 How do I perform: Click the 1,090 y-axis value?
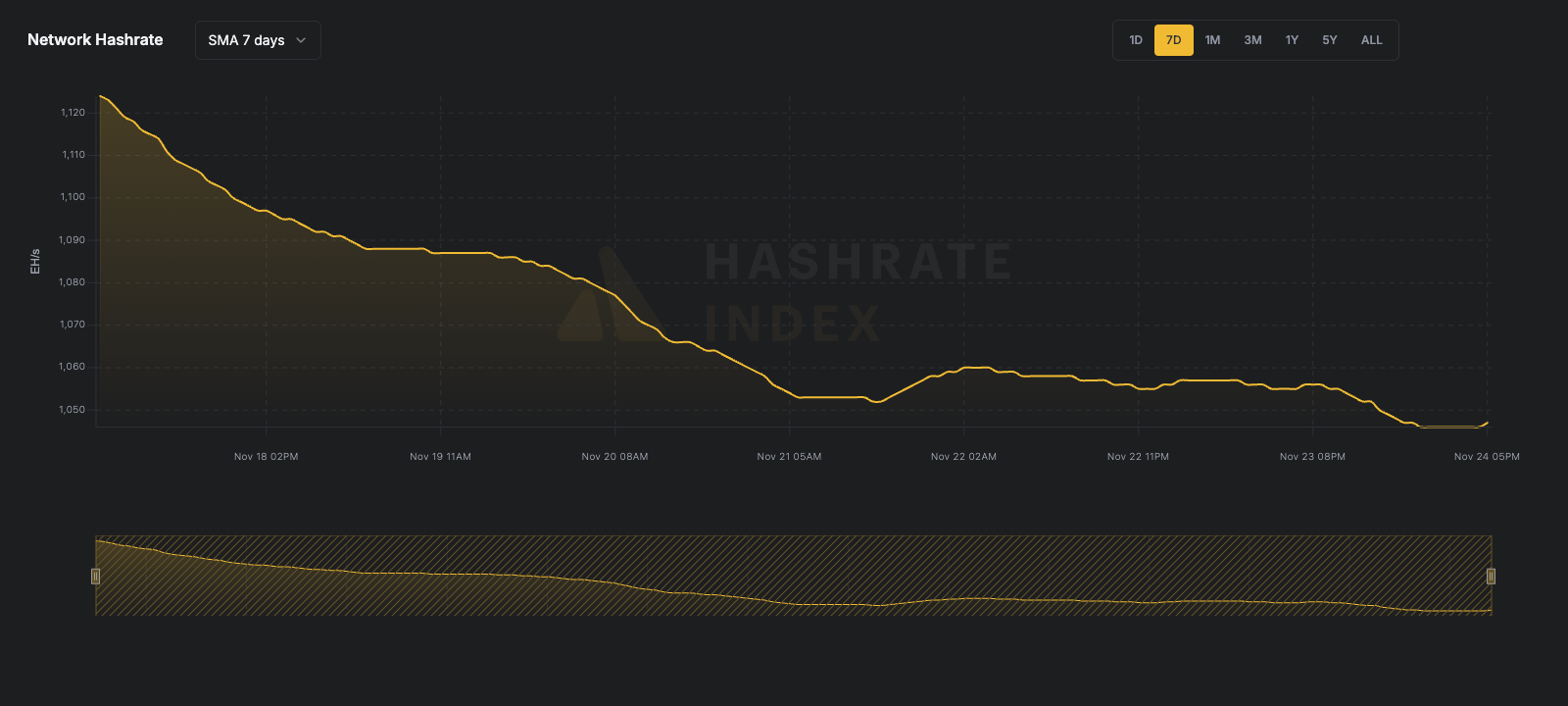73,240
